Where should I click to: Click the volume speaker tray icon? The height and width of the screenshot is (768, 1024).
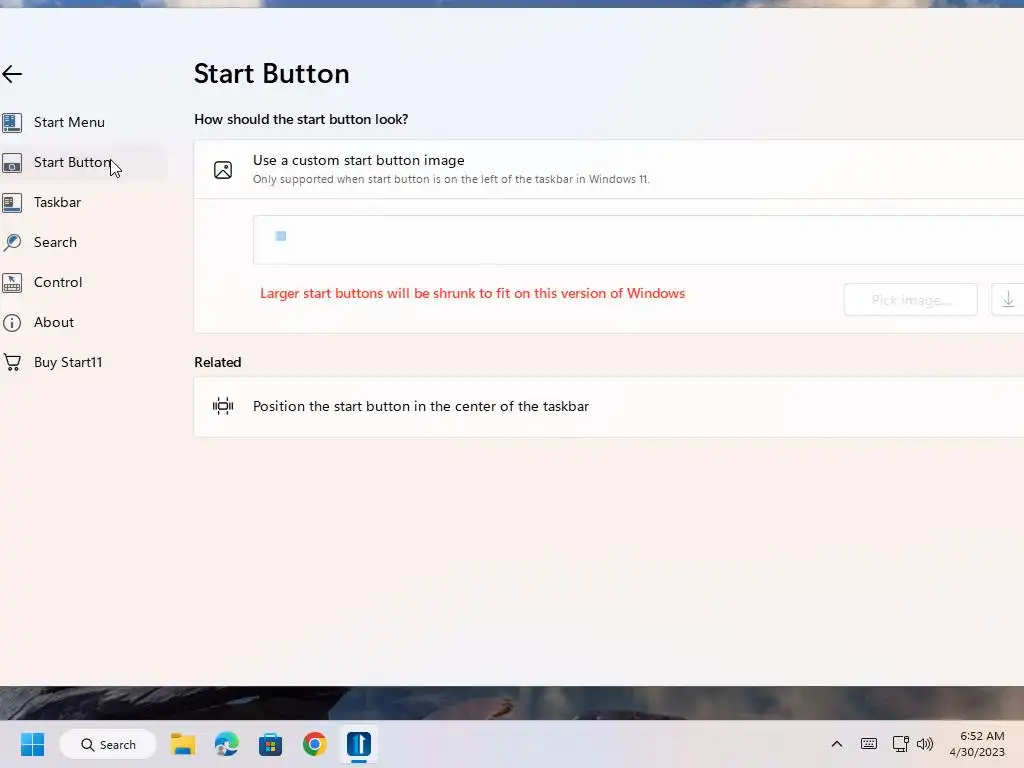coord(925,744)
